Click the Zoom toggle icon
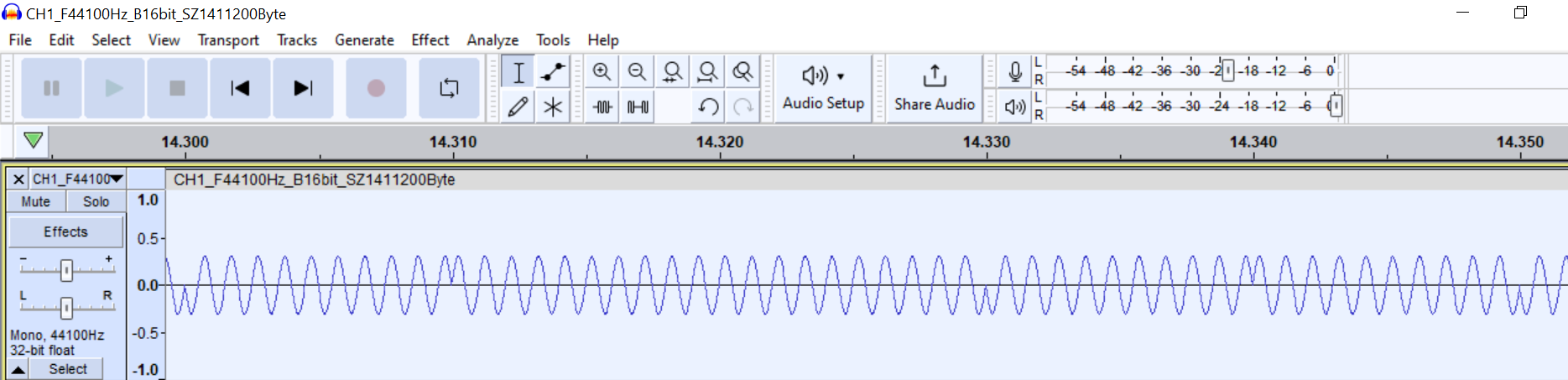The height and width of the screenshot is (380, 1568). 742,72
